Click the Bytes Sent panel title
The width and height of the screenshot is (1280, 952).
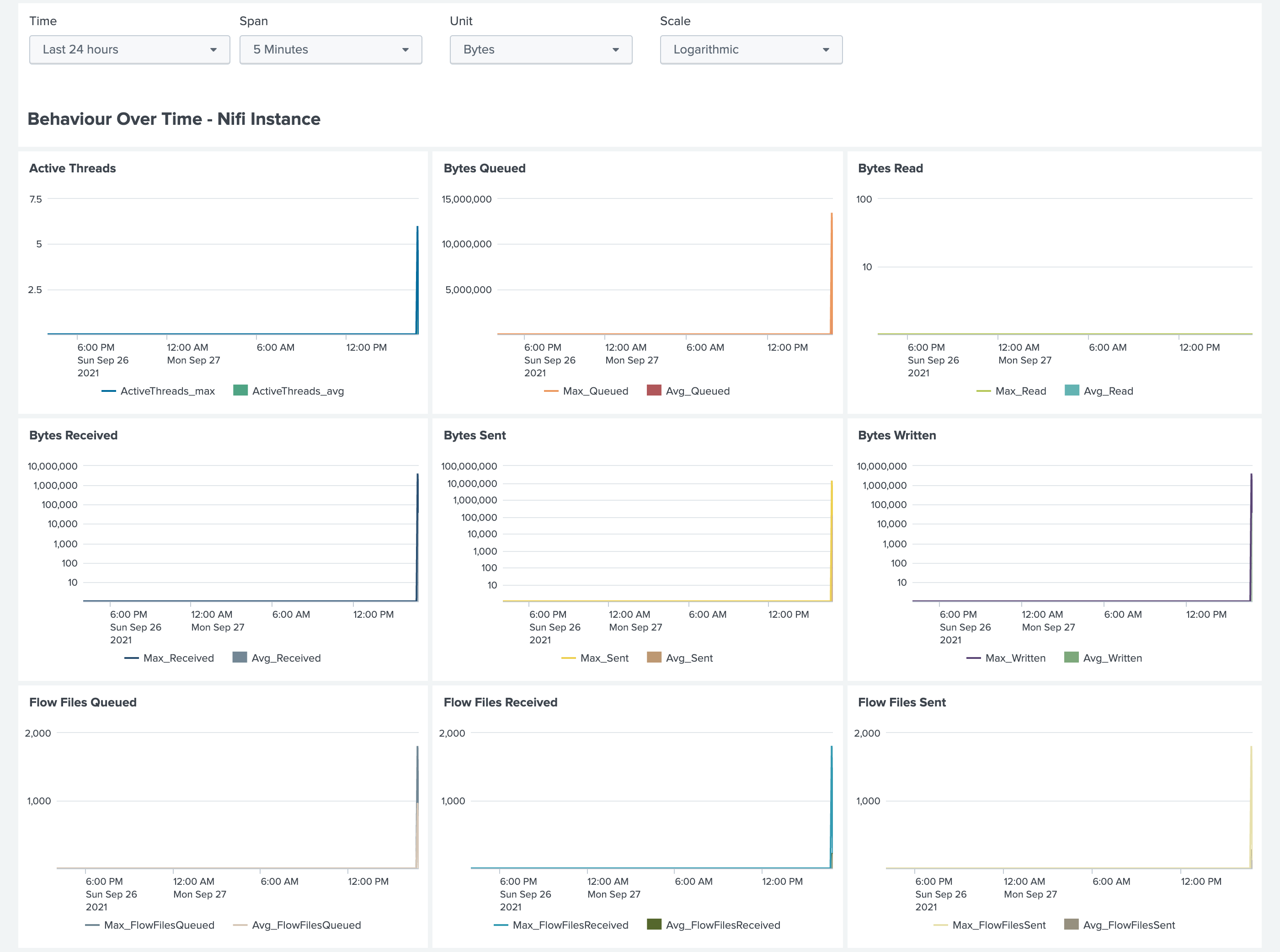point(475,435)
